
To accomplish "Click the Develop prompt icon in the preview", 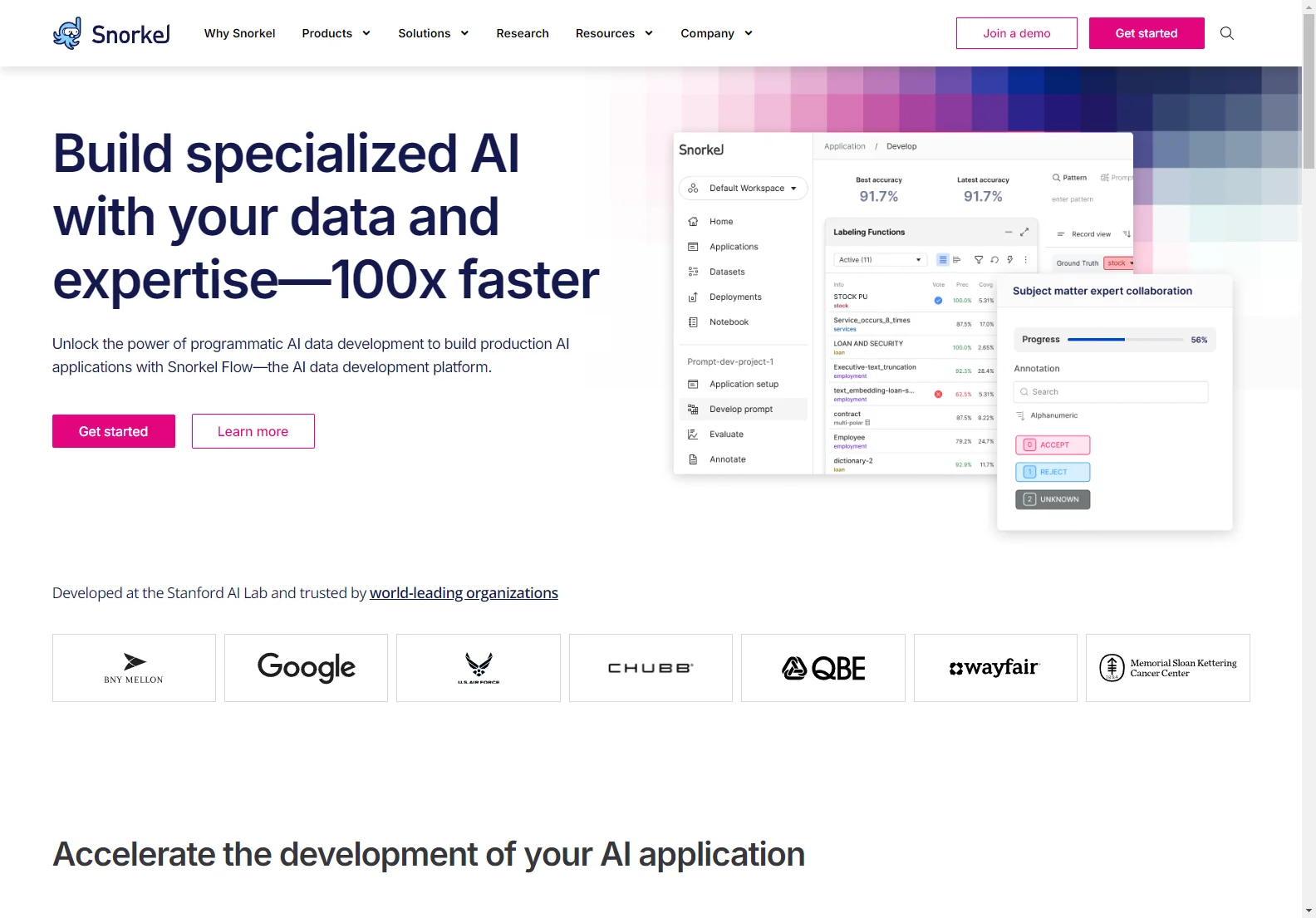I will (x=693, y=409).
